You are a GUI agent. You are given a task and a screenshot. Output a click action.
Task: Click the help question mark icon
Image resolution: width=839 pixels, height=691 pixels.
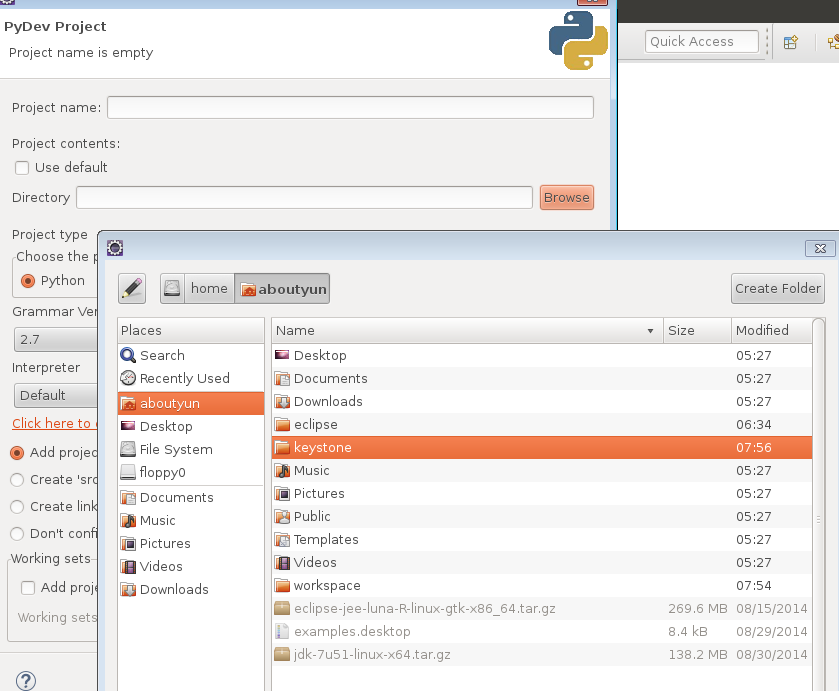tap(26, 680)
